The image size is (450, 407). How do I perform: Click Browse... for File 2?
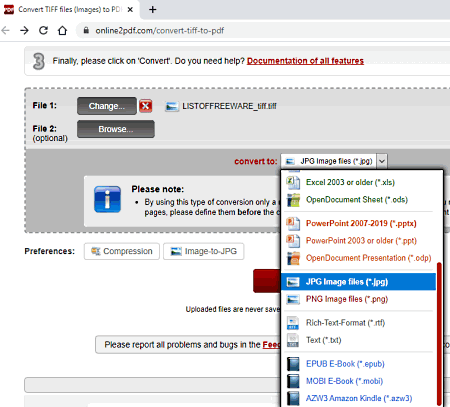coord(116,129)
